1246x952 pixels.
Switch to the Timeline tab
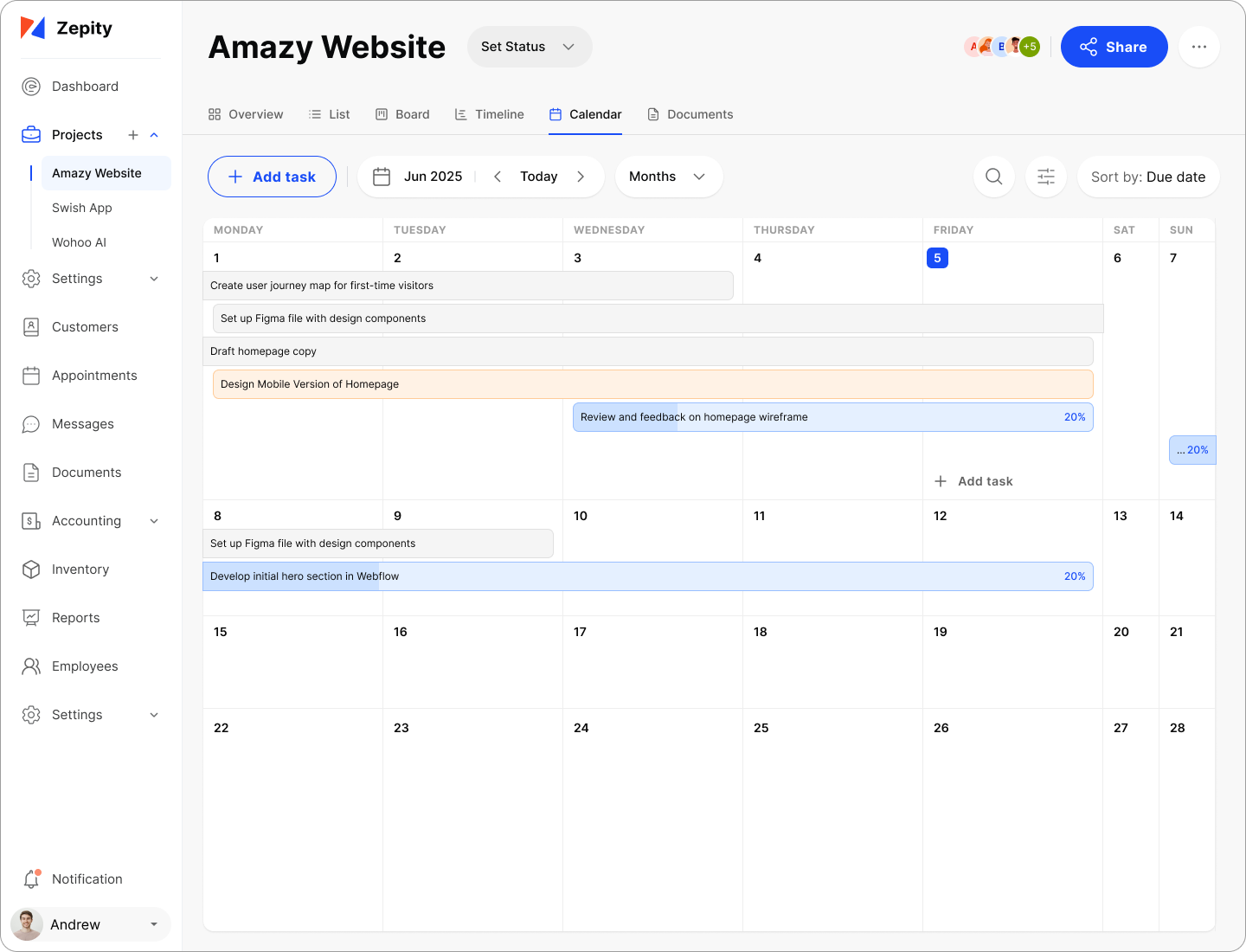[x=490, y=114]
